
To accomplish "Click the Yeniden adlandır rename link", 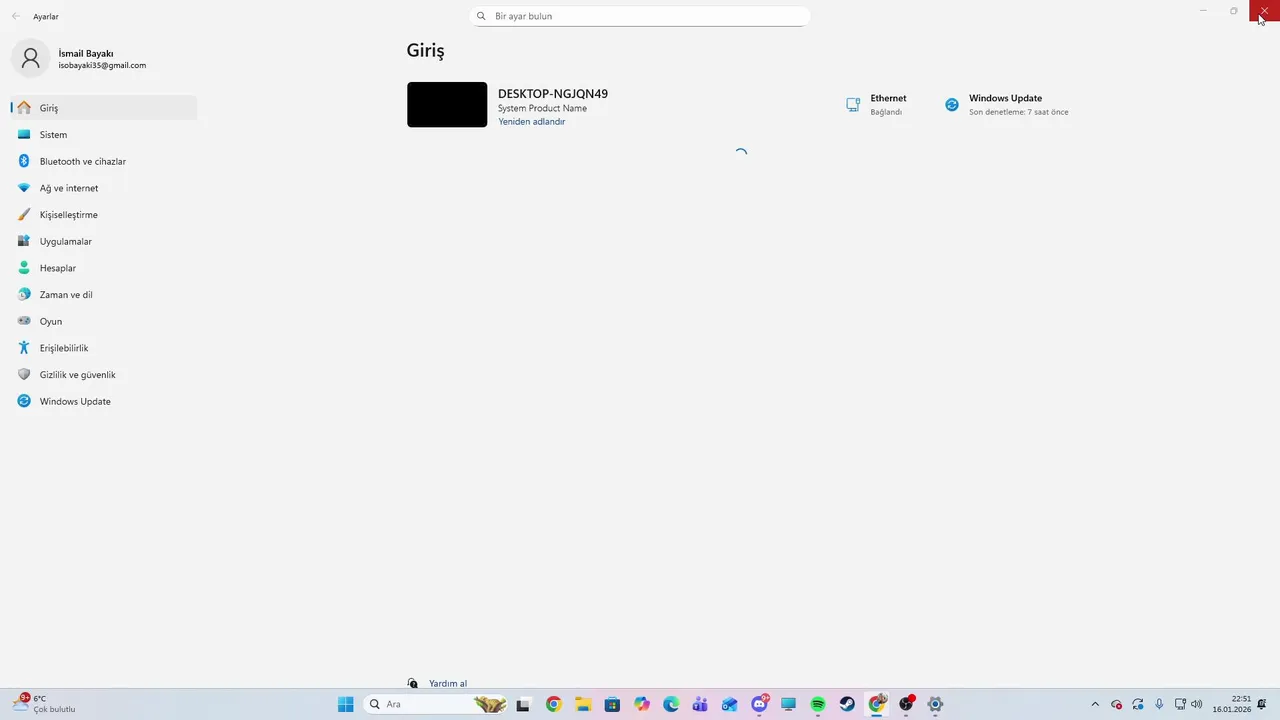I will pyautogui.click(x=531, y=122).
